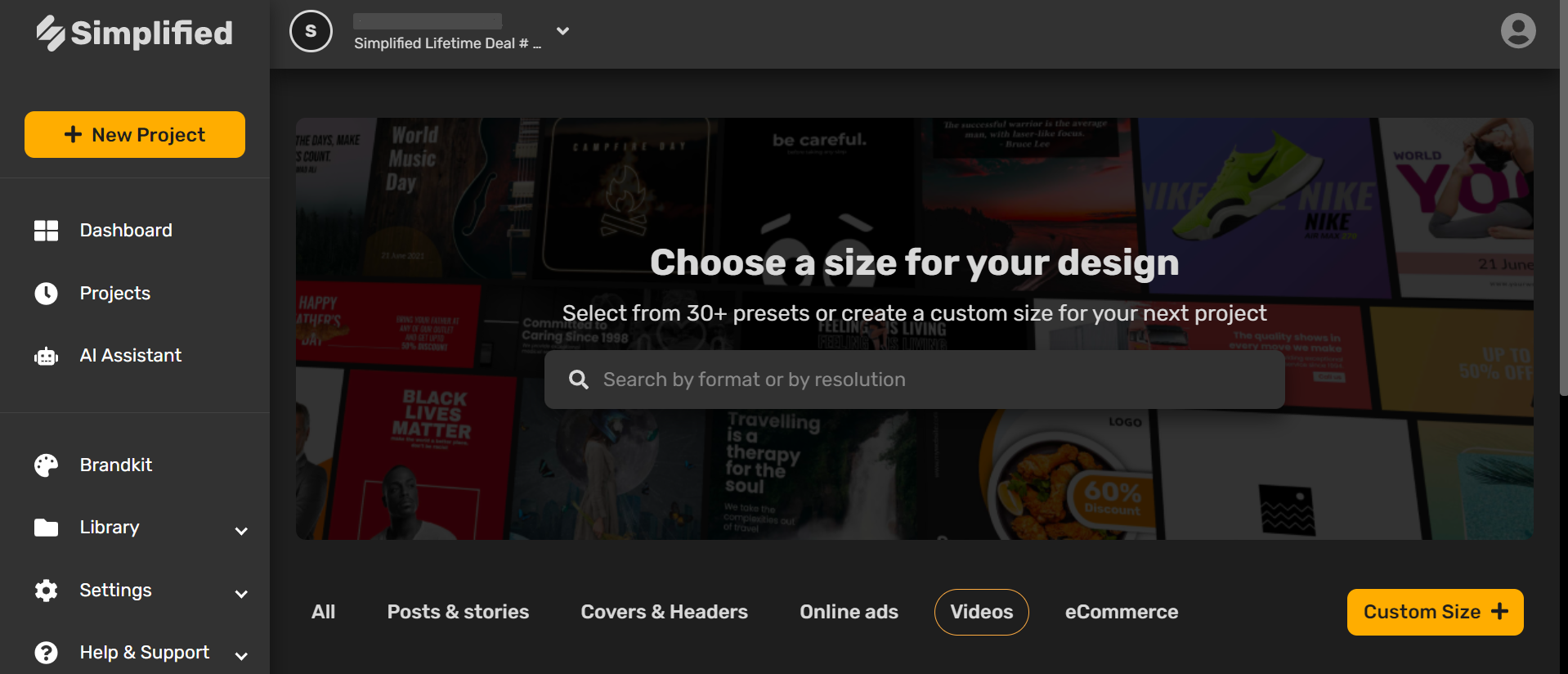
Task: Click the AI Assistant robot icon
Action: [46, 357]
